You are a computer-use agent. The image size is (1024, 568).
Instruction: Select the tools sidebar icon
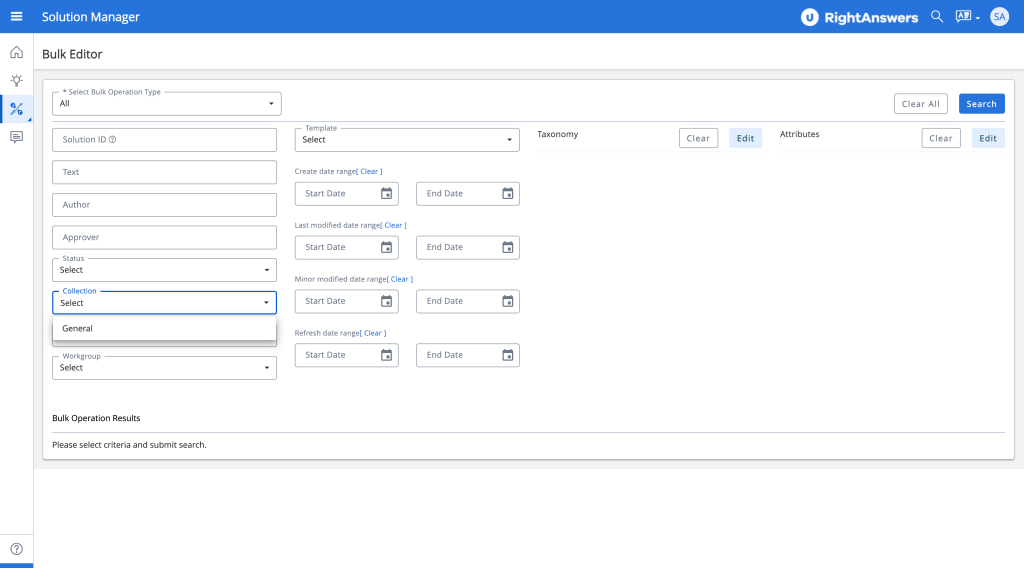pos(16,109)
